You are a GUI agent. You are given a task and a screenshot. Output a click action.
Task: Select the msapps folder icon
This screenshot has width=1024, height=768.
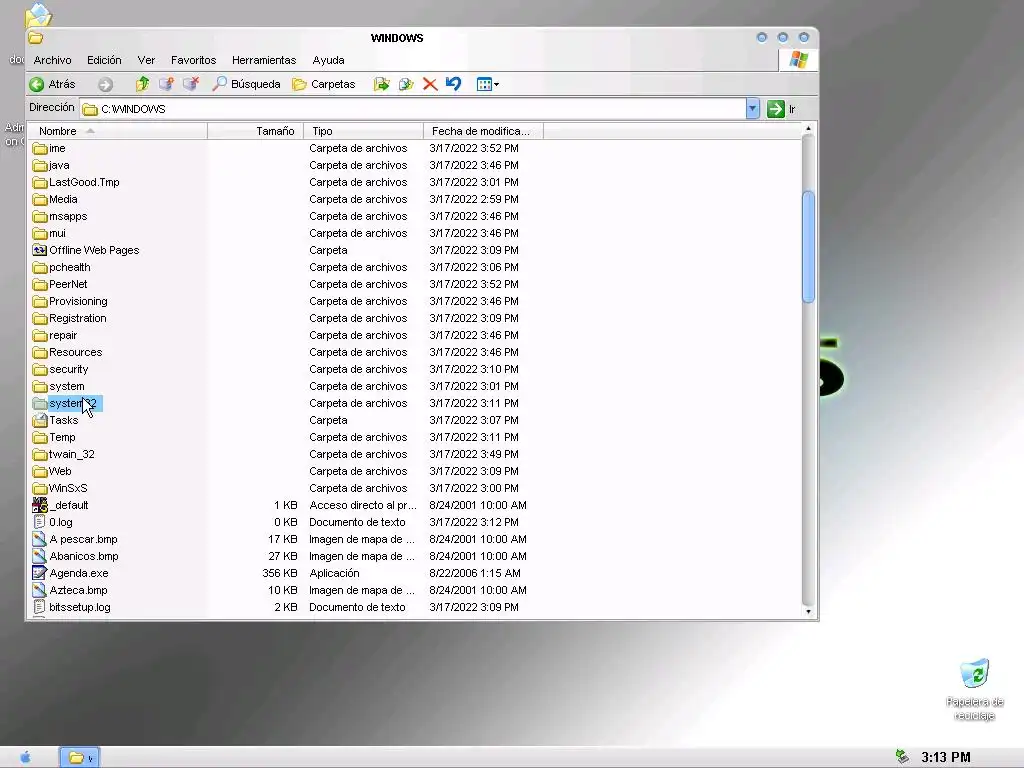click(x=40, y=216)
